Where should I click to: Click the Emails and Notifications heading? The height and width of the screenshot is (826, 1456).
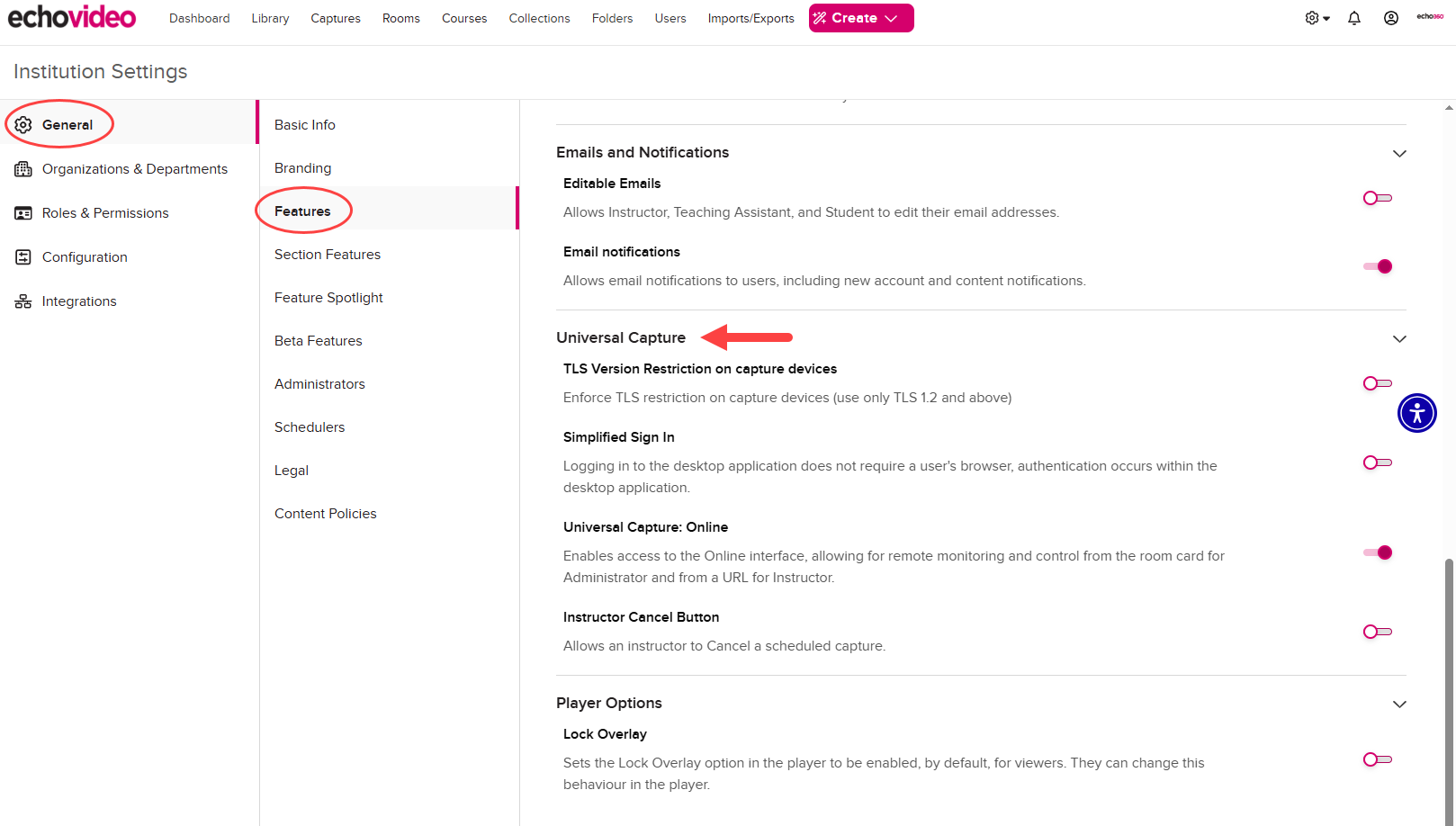(643, 152)
